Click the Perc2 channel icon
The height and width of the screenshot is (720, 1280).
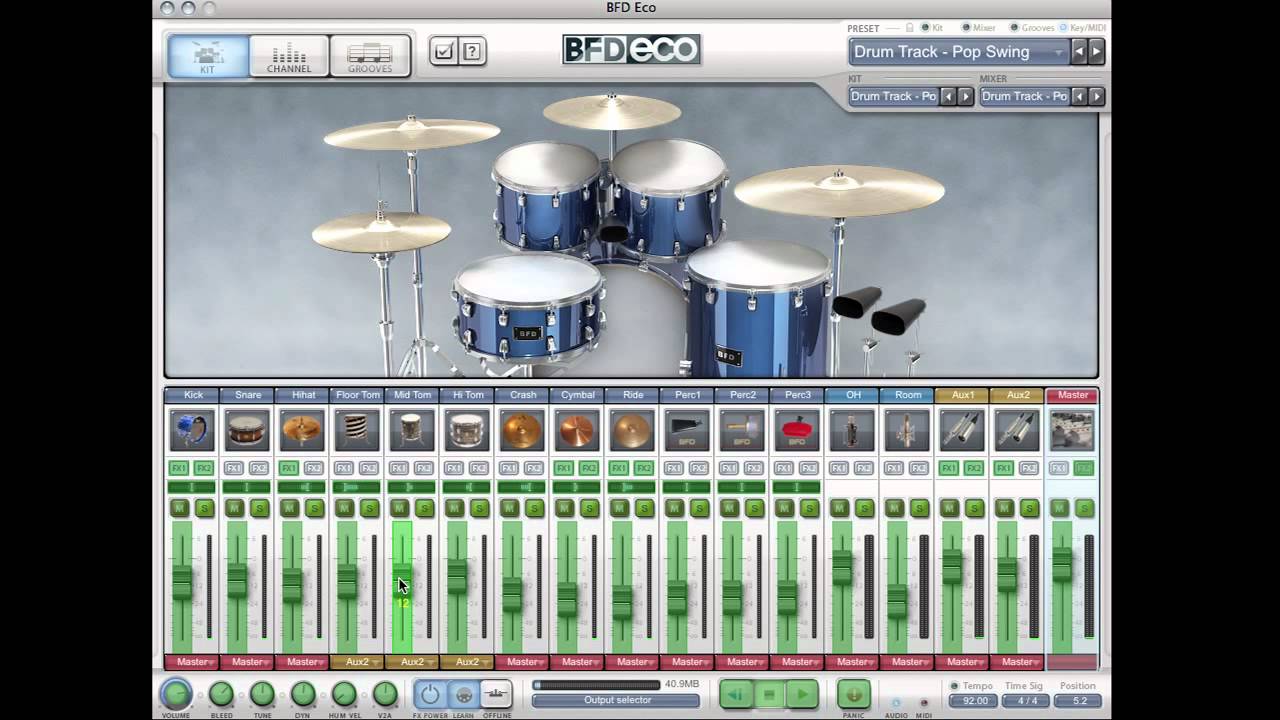click(x=742, y=430)
